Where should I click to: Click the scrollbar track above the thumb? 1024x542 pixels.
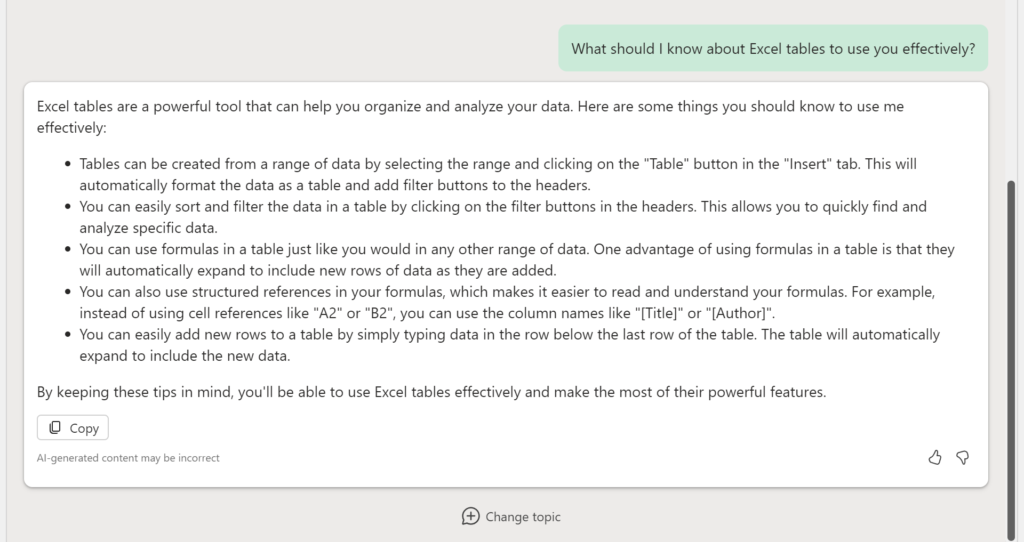[1011, 90]
